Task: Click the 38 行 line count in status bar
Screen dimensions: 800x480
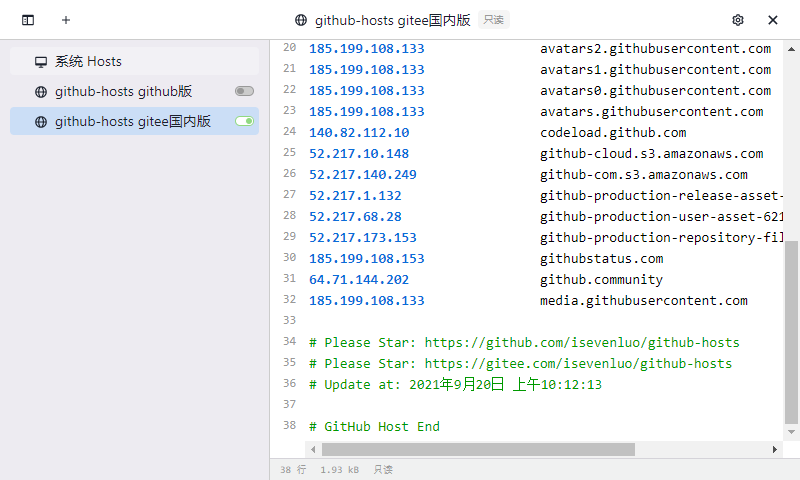Action: pyautogui.click(x=293, y=469)
